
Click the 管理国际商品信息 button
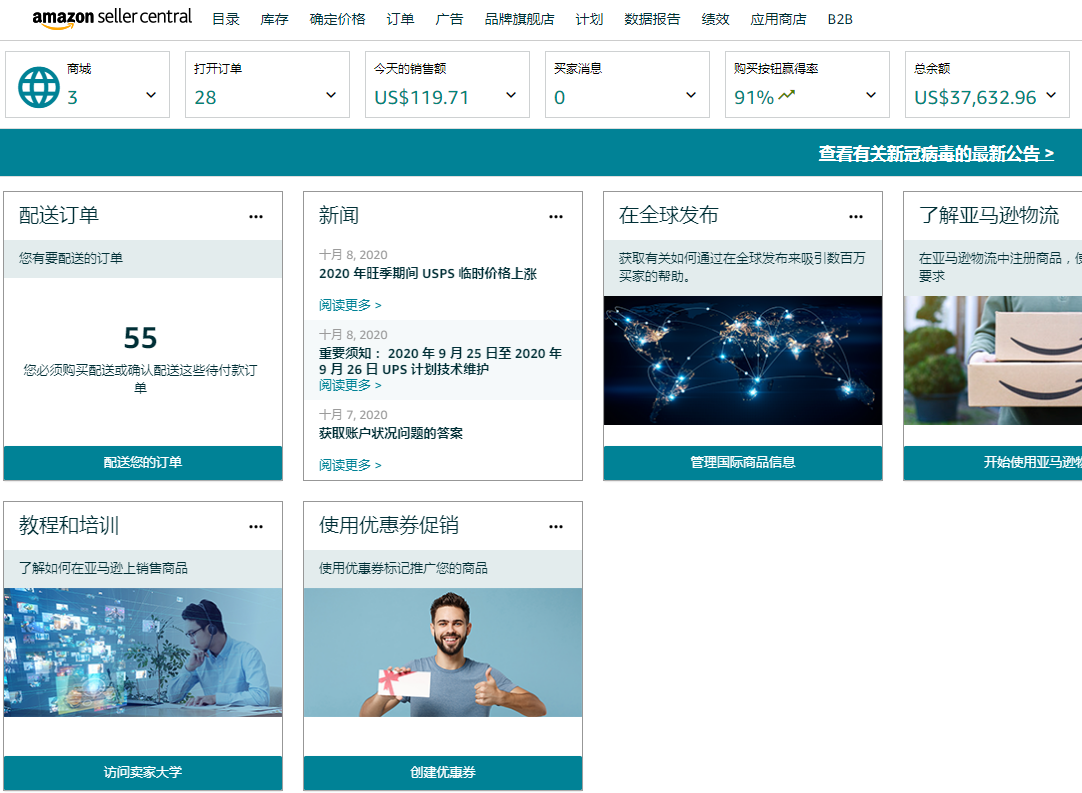742,462
